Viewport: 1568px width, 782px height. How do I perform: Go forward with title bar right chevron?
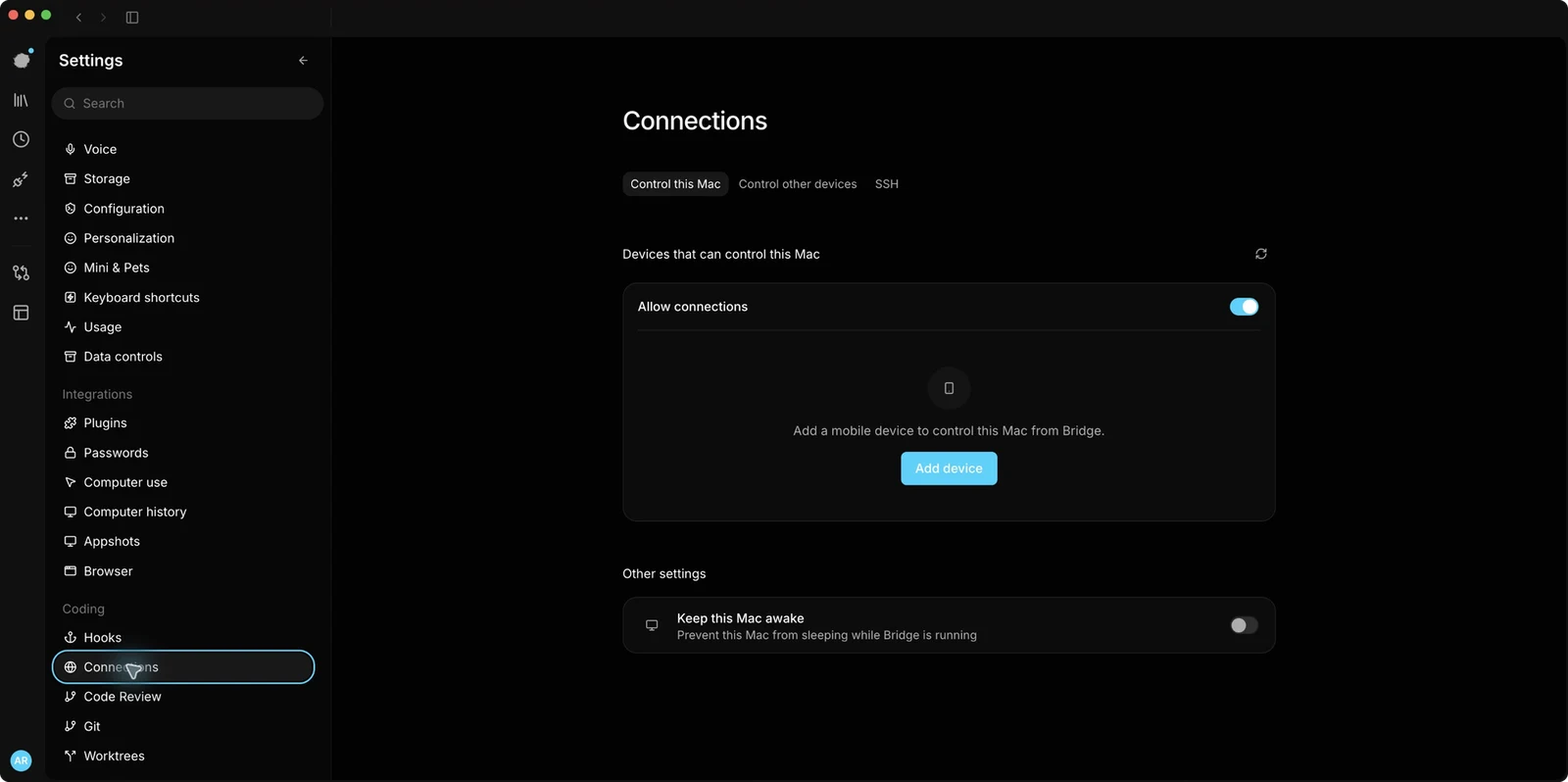coord(103,18)
